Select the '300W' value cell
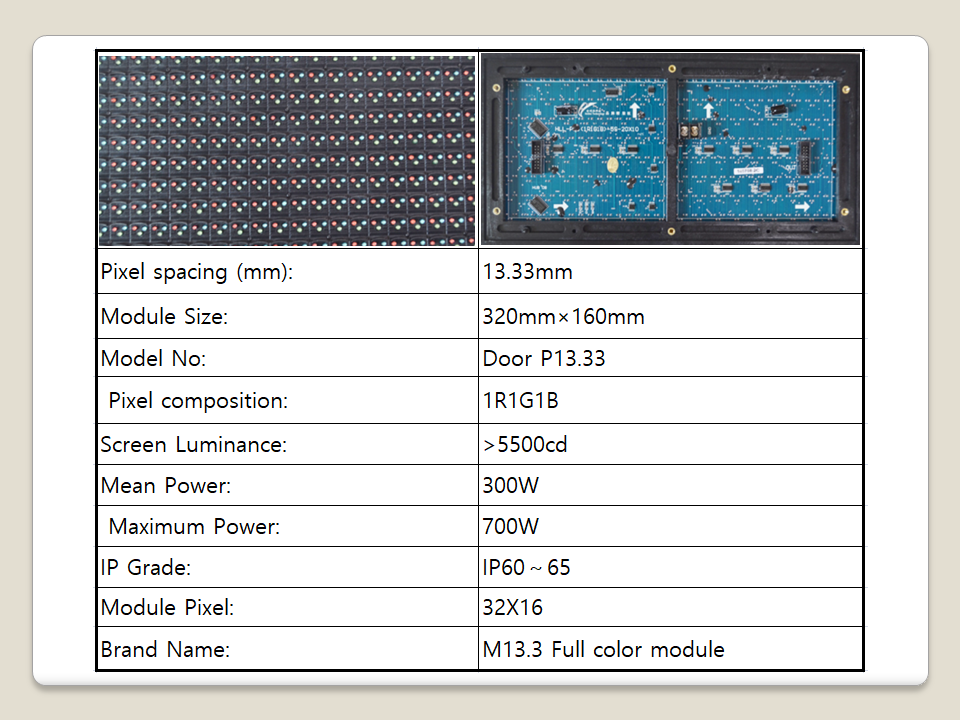The image size is (960, 720). [x=510, y=486]
